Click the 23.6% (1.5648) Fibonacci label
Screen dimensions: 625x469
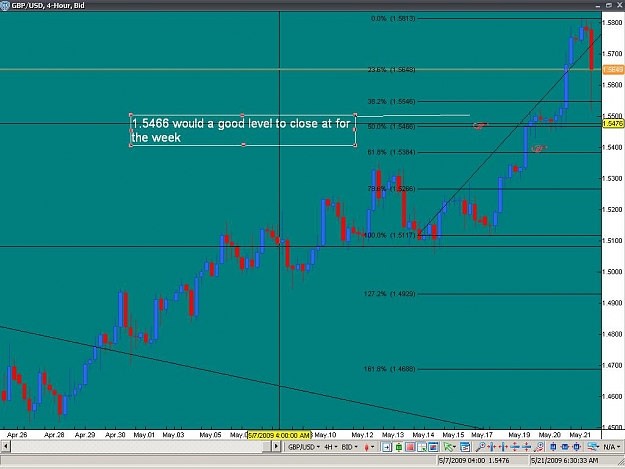tap(391, 70)
